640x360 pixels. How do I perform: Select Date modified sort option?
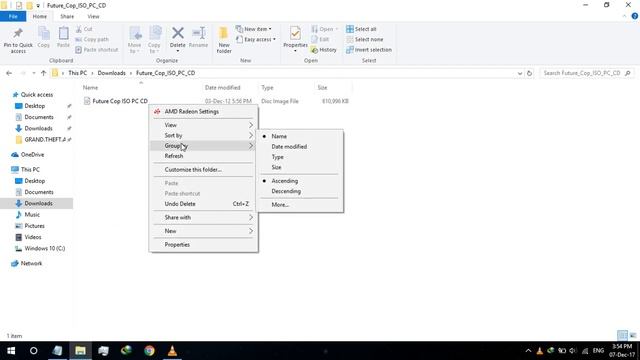click(x=300, y=147)
